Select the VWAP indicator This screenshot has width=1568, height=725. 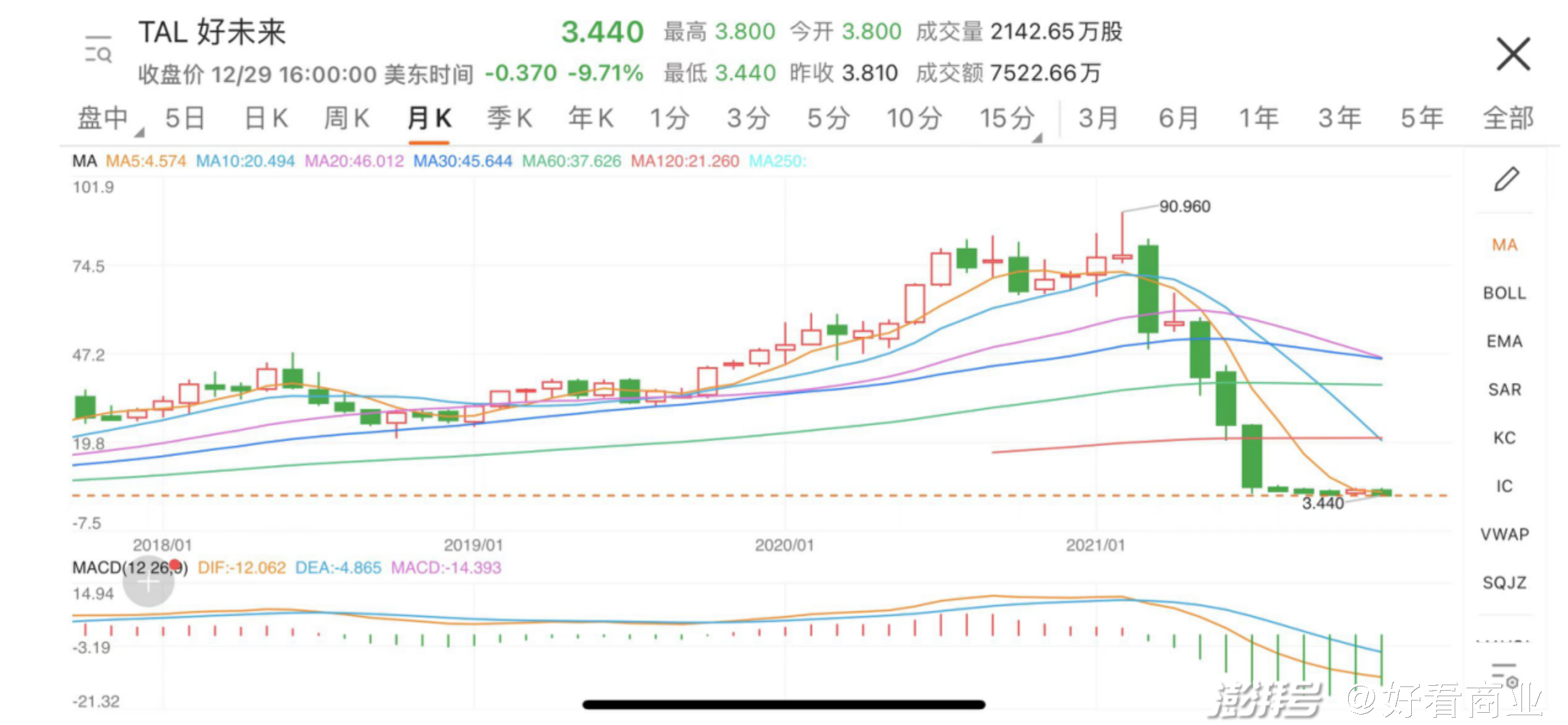(x=1504, y=535)
